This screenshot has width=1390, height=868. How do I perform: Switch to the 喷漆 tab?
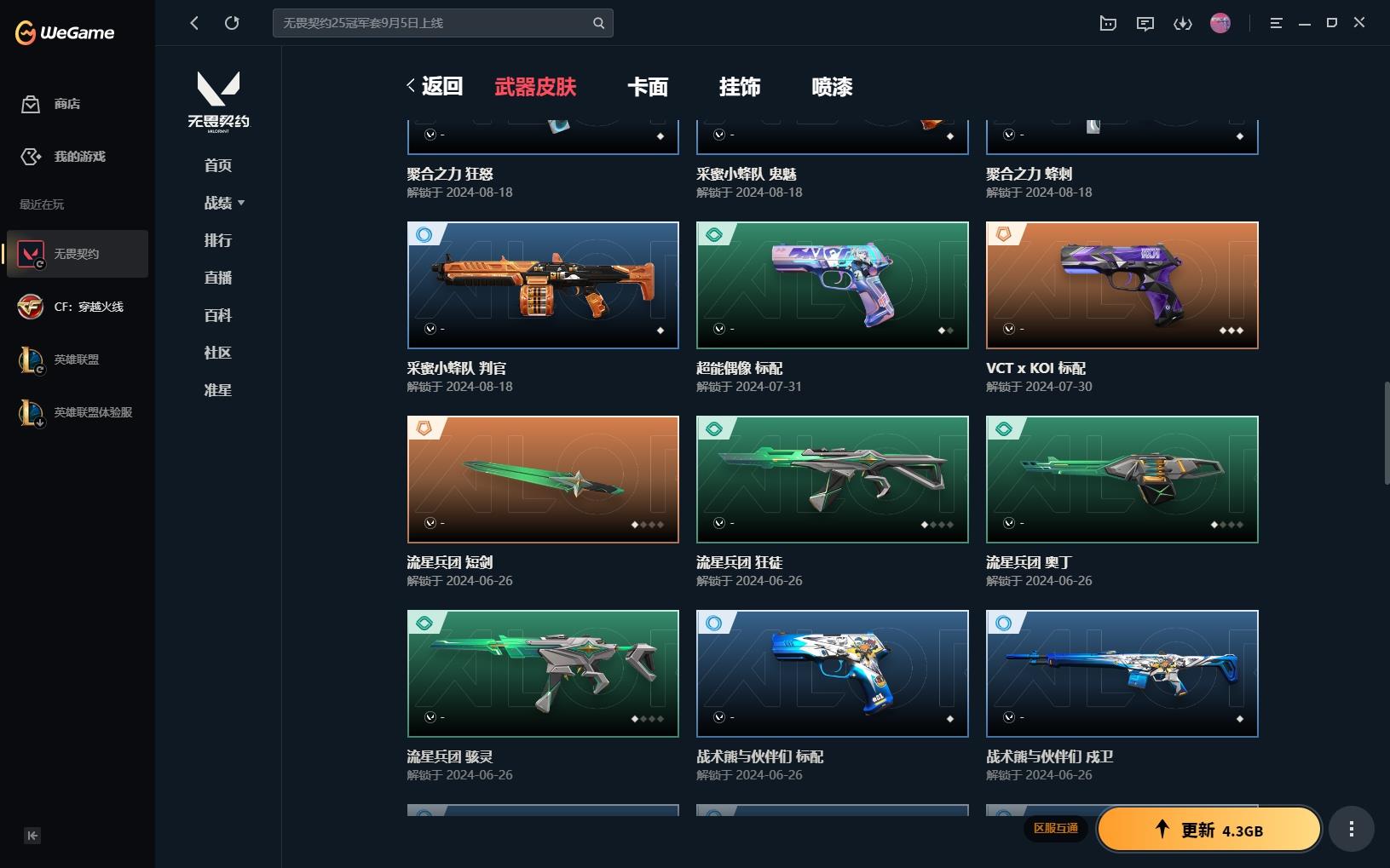click(x=832, y=87)
